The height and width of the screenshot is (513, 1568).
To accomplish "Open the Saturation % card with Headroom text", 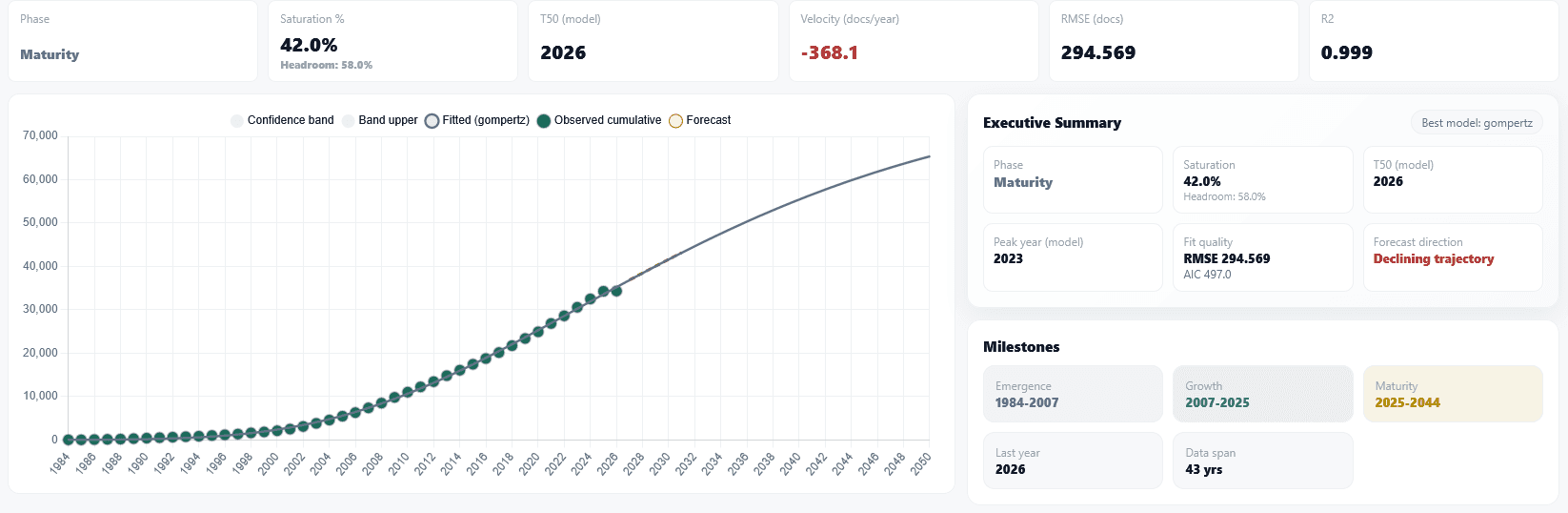I will [x=392, y=41].
